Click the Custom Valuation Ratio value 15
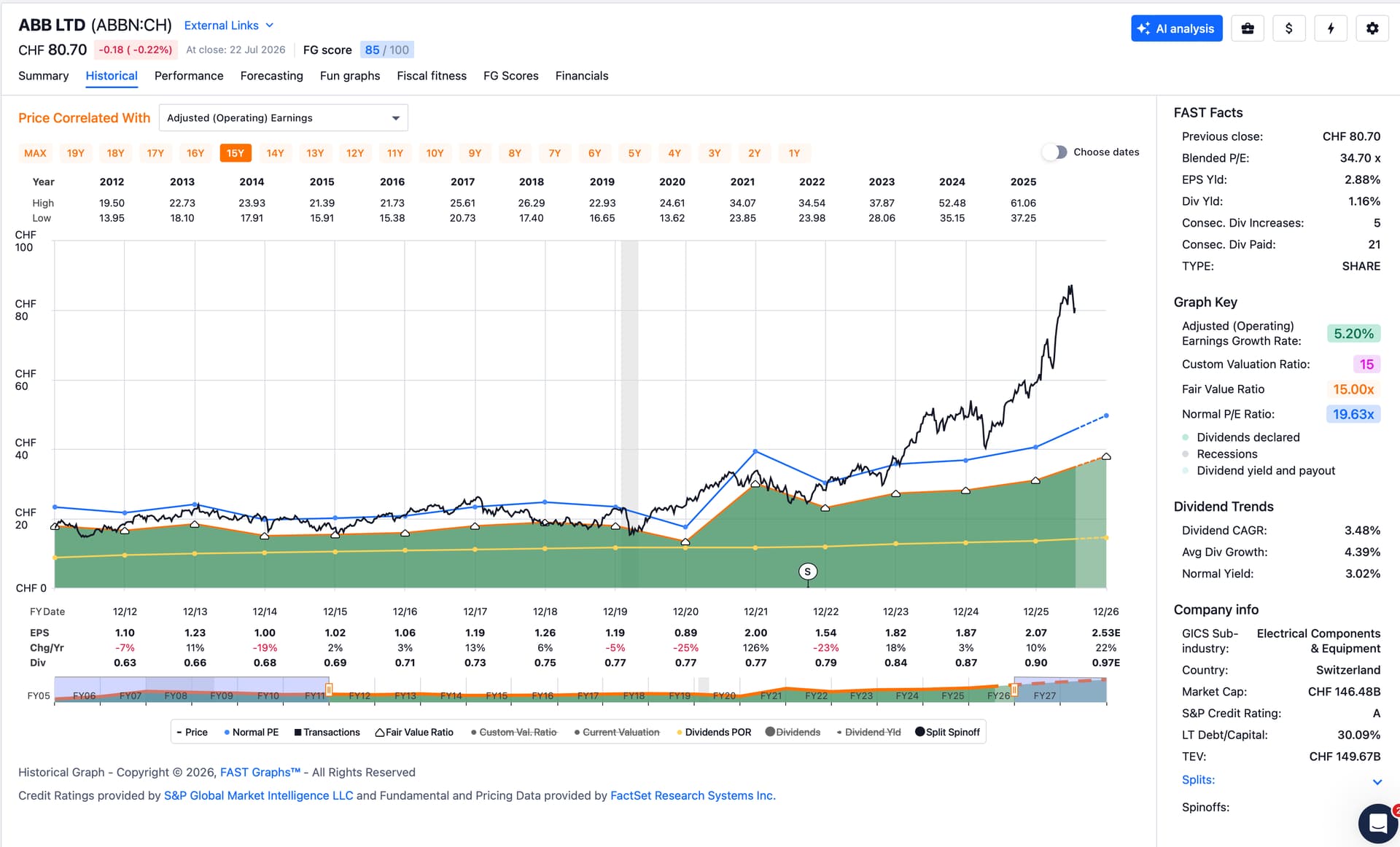Viewport: 1400px width, 847px height. (x=1366, y=364)
